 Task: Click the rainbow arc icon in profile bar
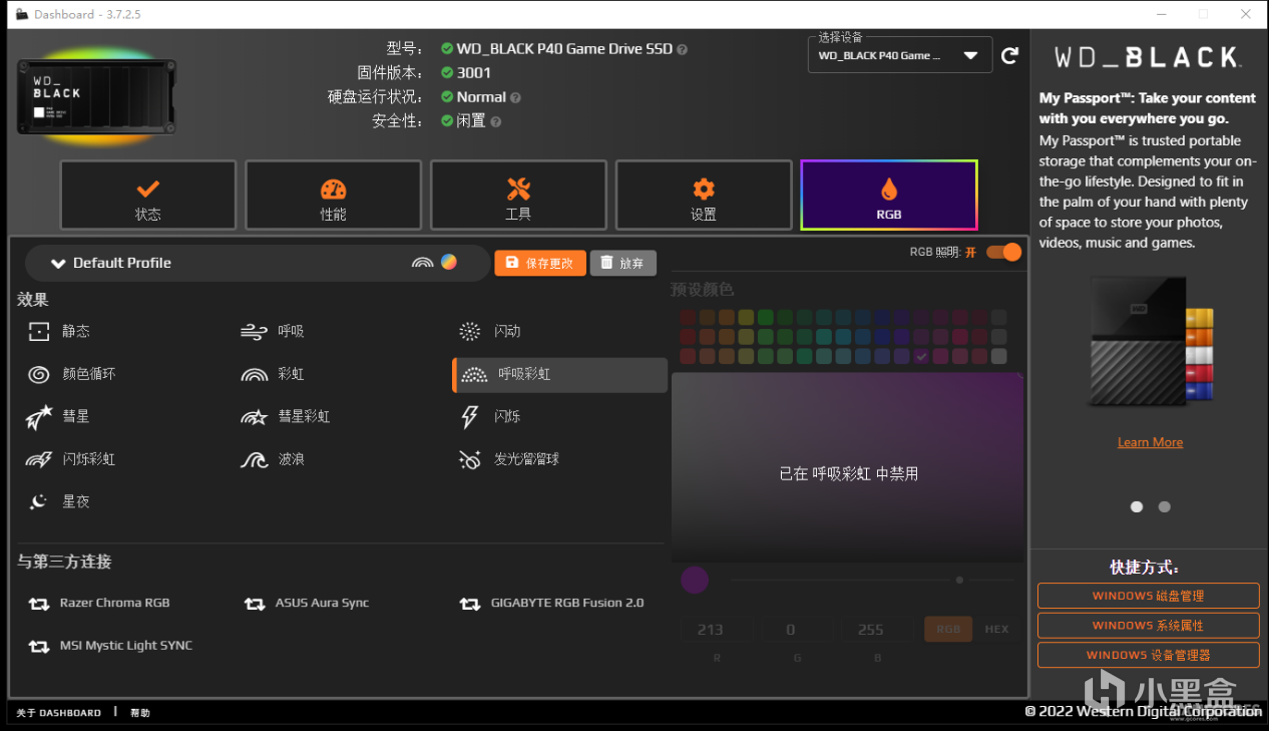pos(422,263)
